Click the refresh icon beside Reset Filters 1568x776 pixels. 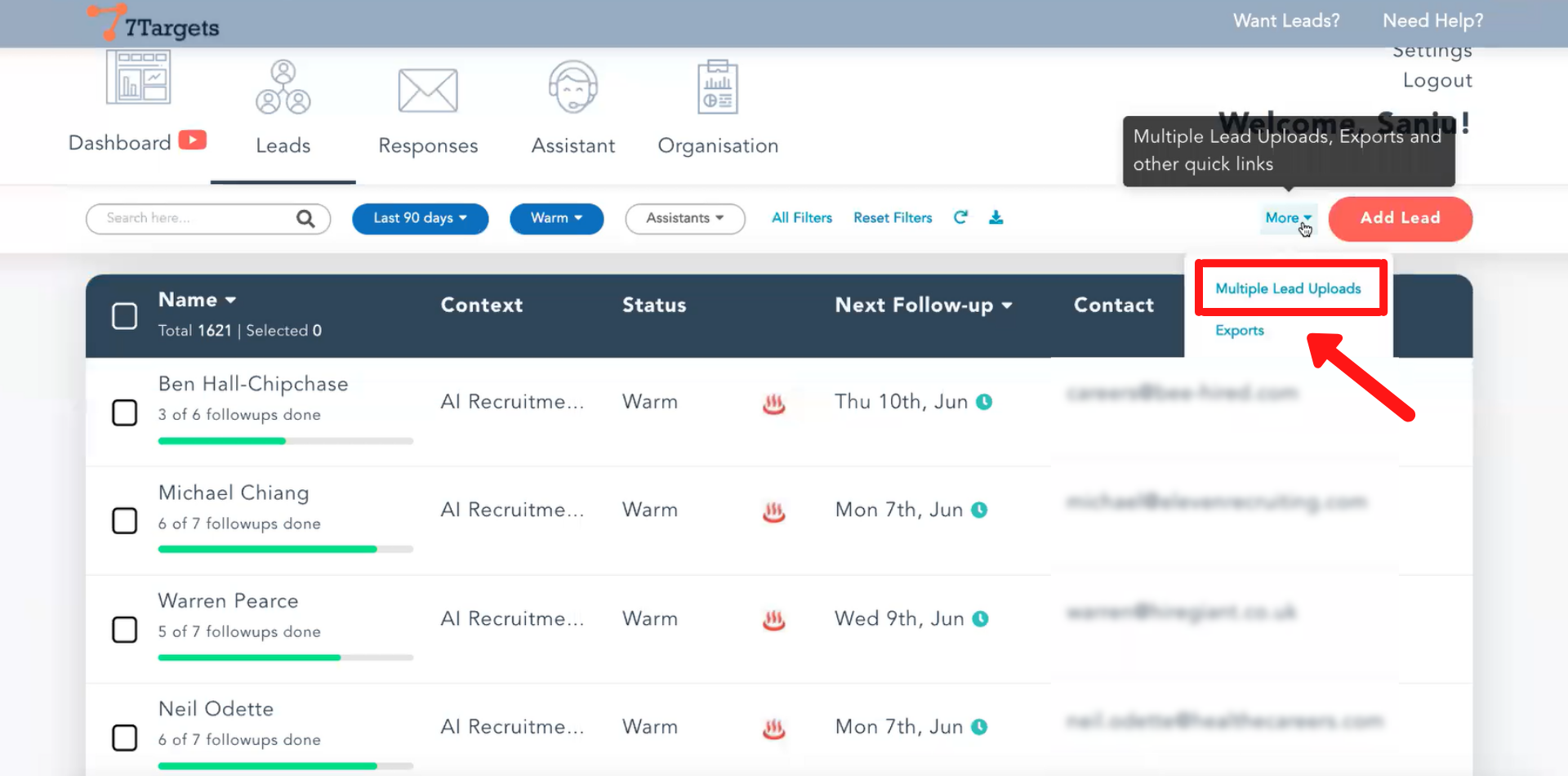[x=960, y=217]
